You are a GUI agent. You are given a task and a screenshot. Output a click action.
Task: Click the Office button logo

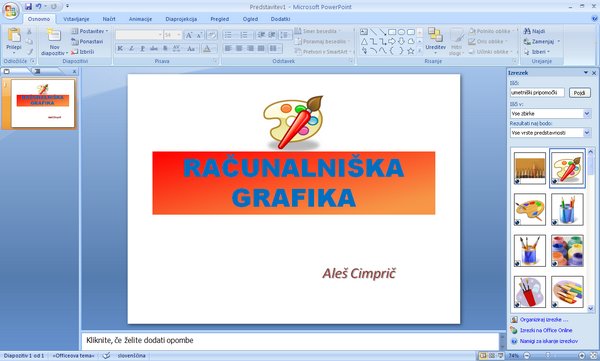(11, 10)
